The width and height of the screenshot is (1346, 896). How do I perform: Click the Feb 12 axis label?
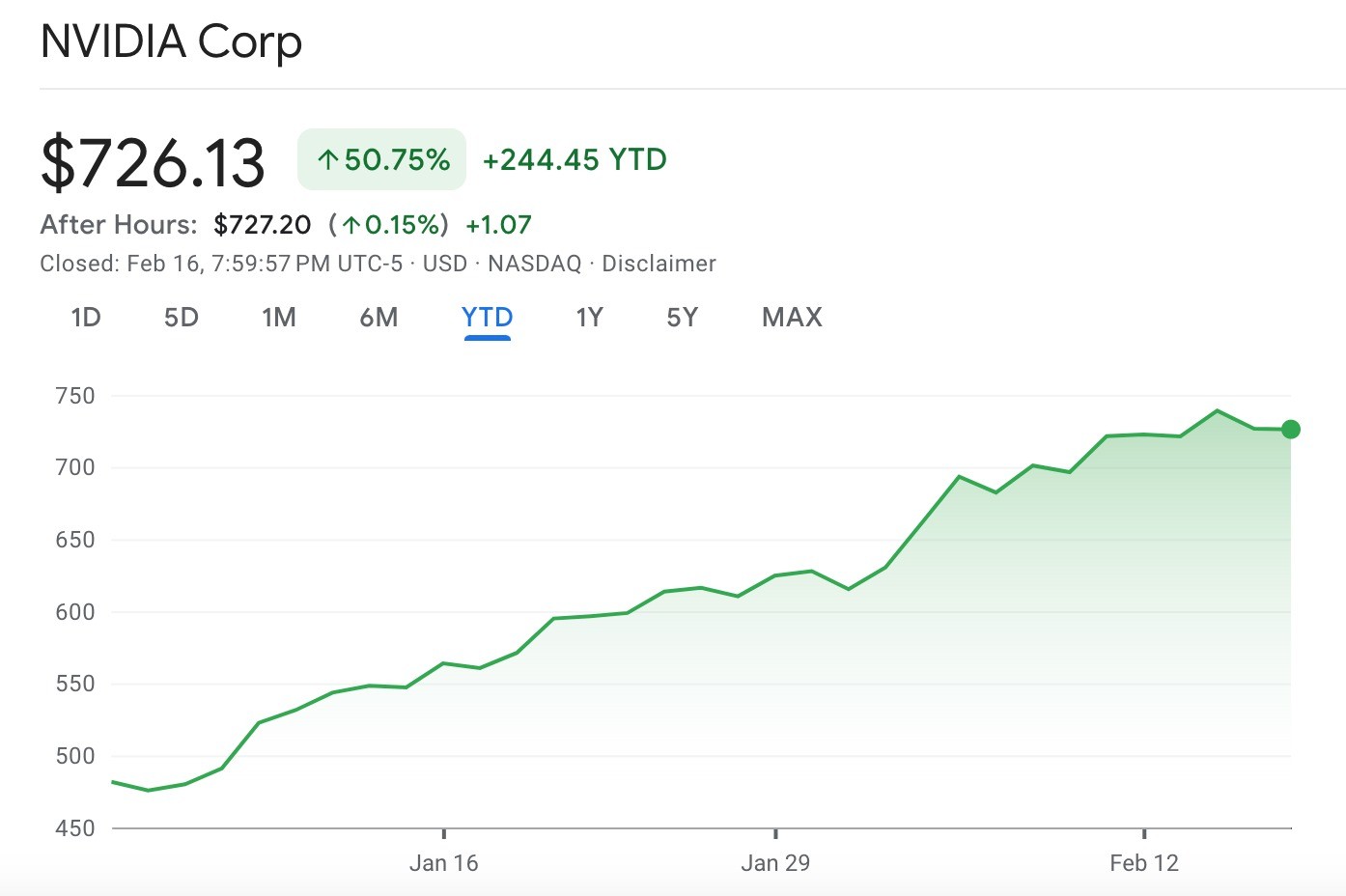[x=1144, y=863]
